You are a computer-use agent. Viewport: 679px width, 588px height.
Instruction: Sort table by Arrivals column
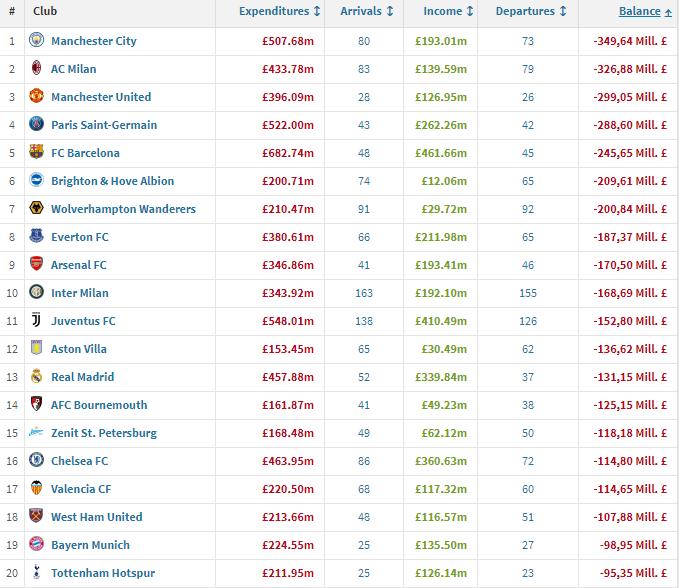[x=366, y=12]
